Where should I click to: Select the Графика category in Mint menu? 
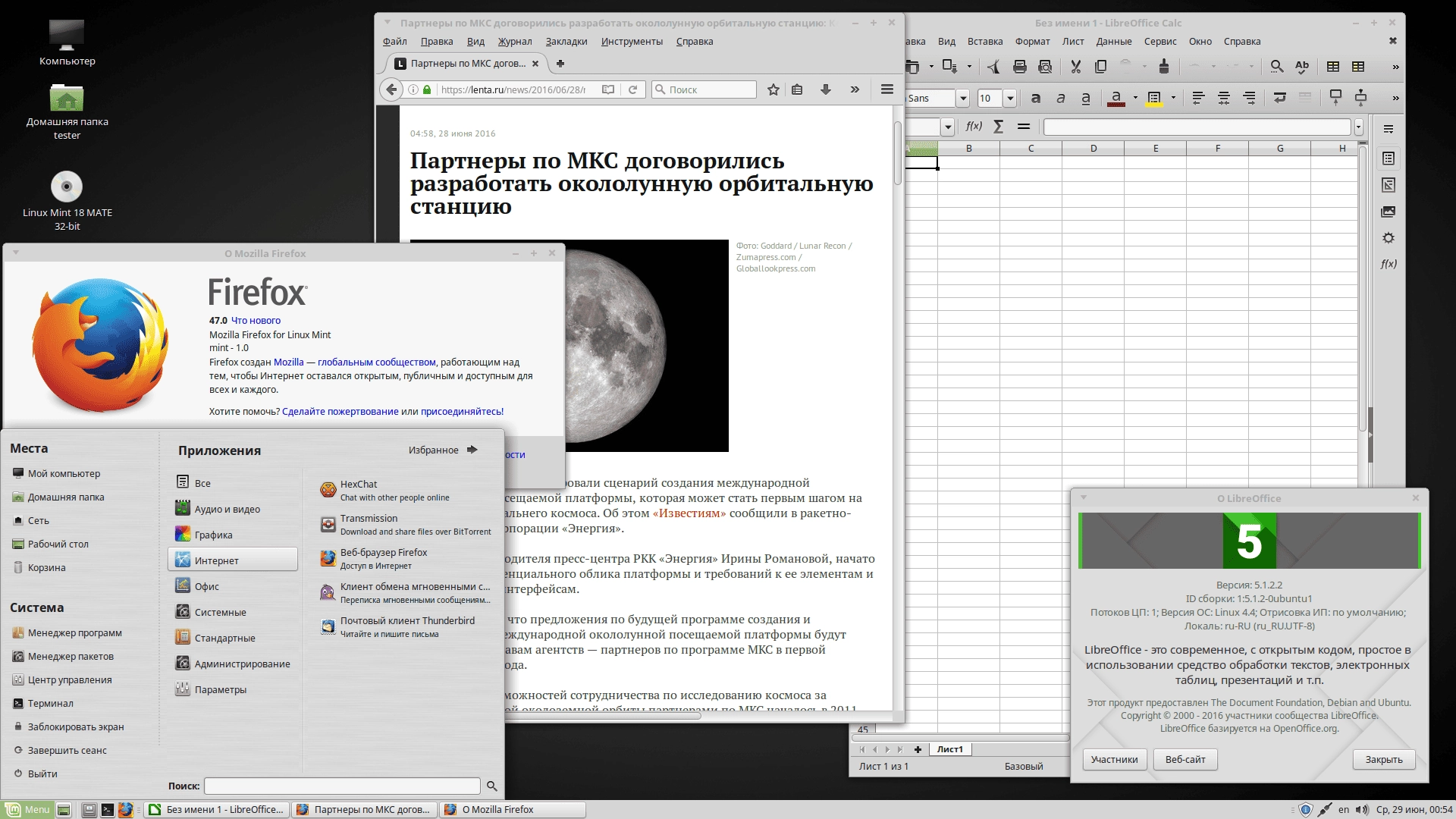pyautogui.click(x=234, y=535)
